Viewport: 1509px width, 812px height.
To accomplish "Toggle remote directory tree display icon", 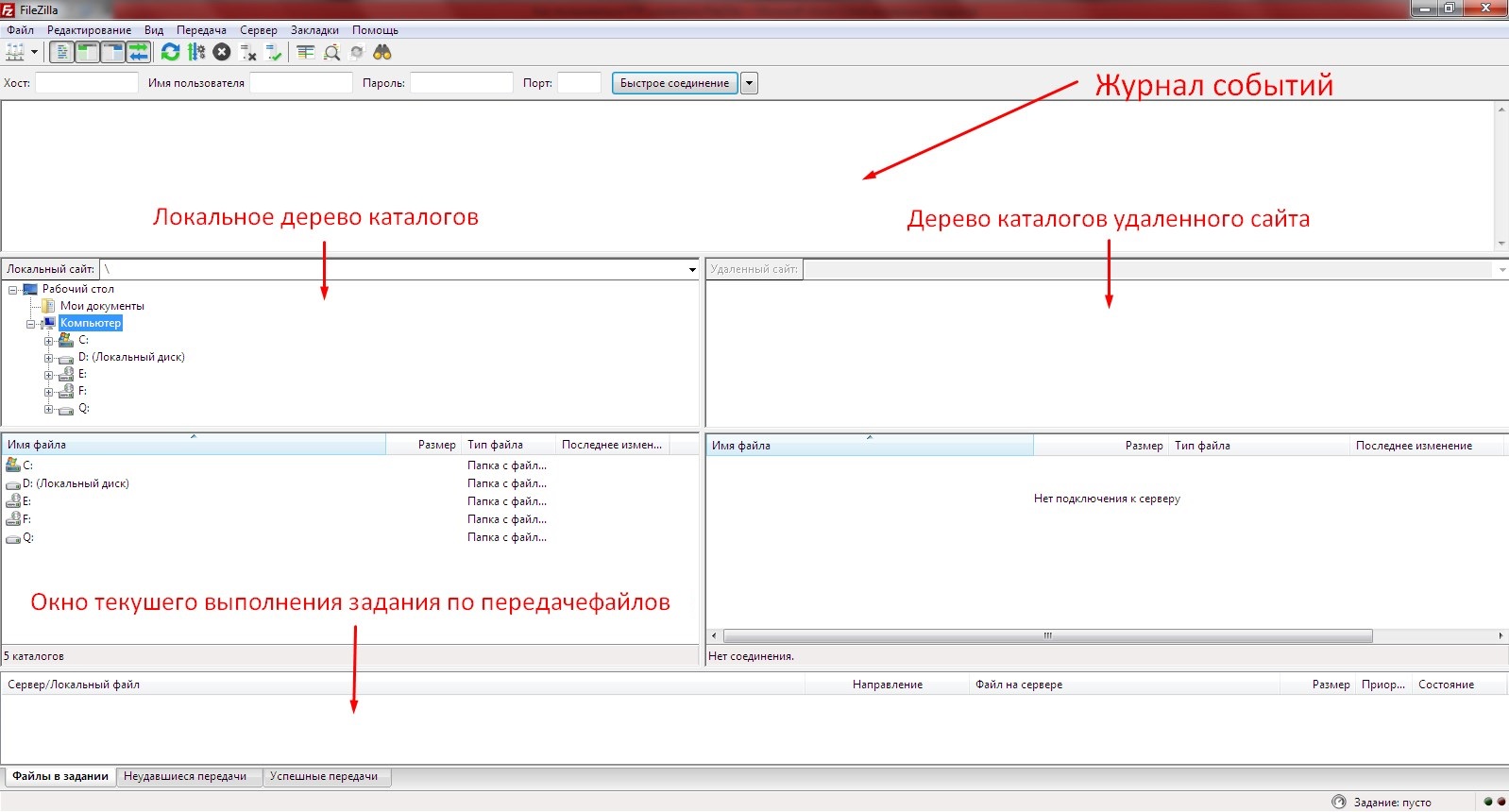I will point(112,53).
